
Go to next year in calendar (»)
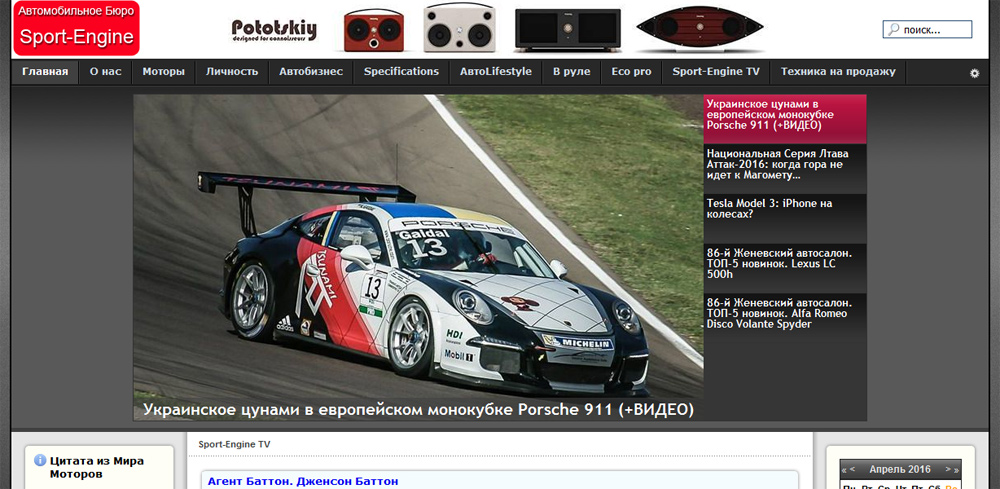click(956, 470)
